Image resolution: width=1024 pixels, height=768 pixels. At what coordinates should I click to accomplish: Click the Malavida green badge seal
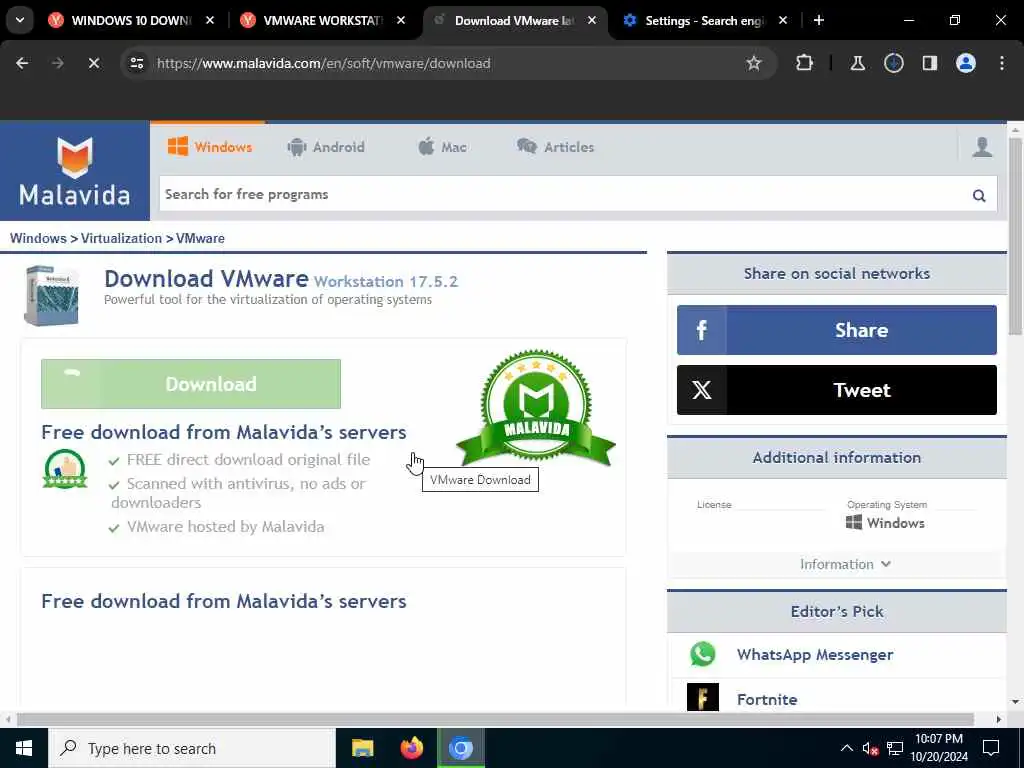[x=536, y=407]
